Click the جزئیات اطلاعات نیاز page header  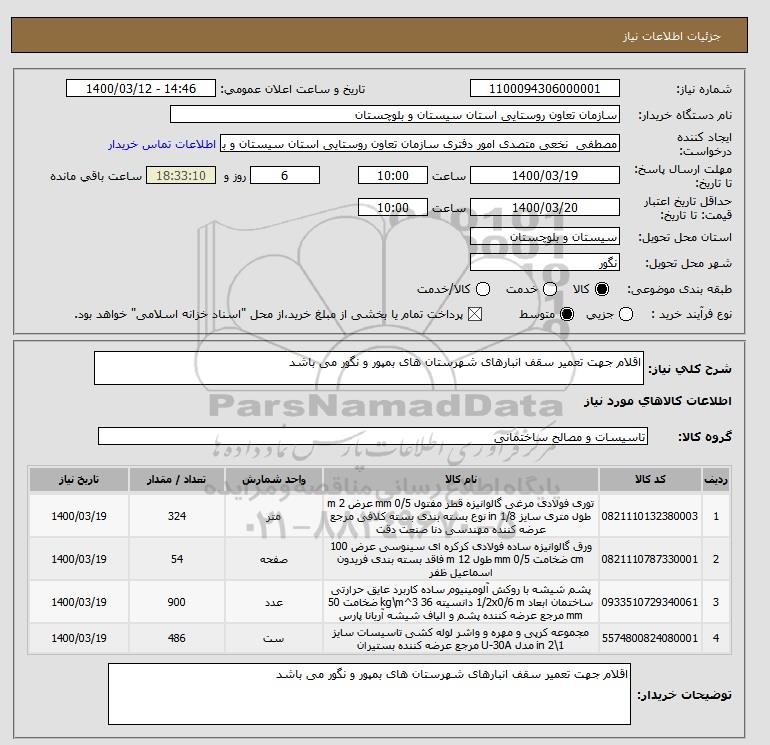pyautogui.click(x=671, y=36)
